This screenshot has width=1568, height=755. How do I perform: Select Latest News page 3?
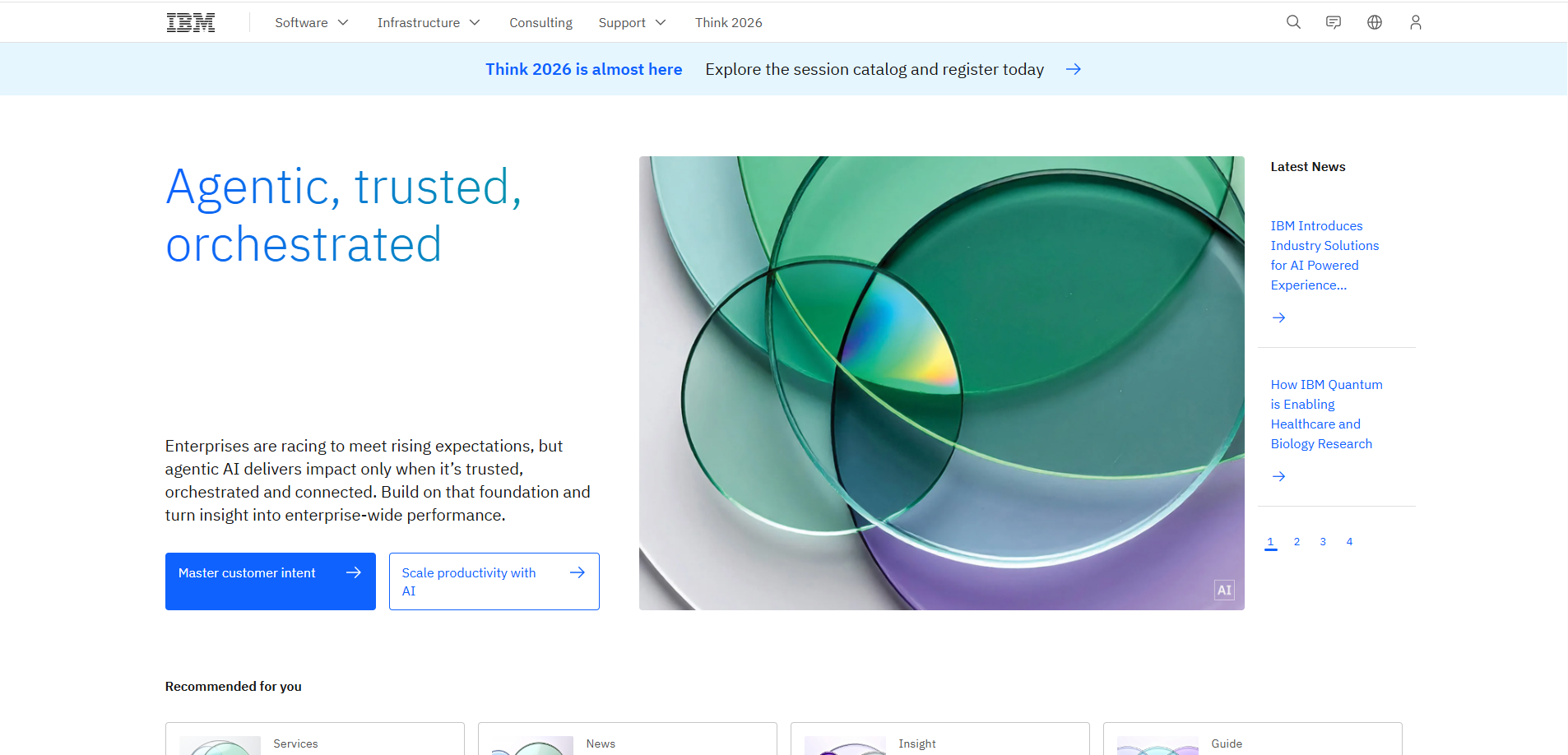pos(1323,542)
